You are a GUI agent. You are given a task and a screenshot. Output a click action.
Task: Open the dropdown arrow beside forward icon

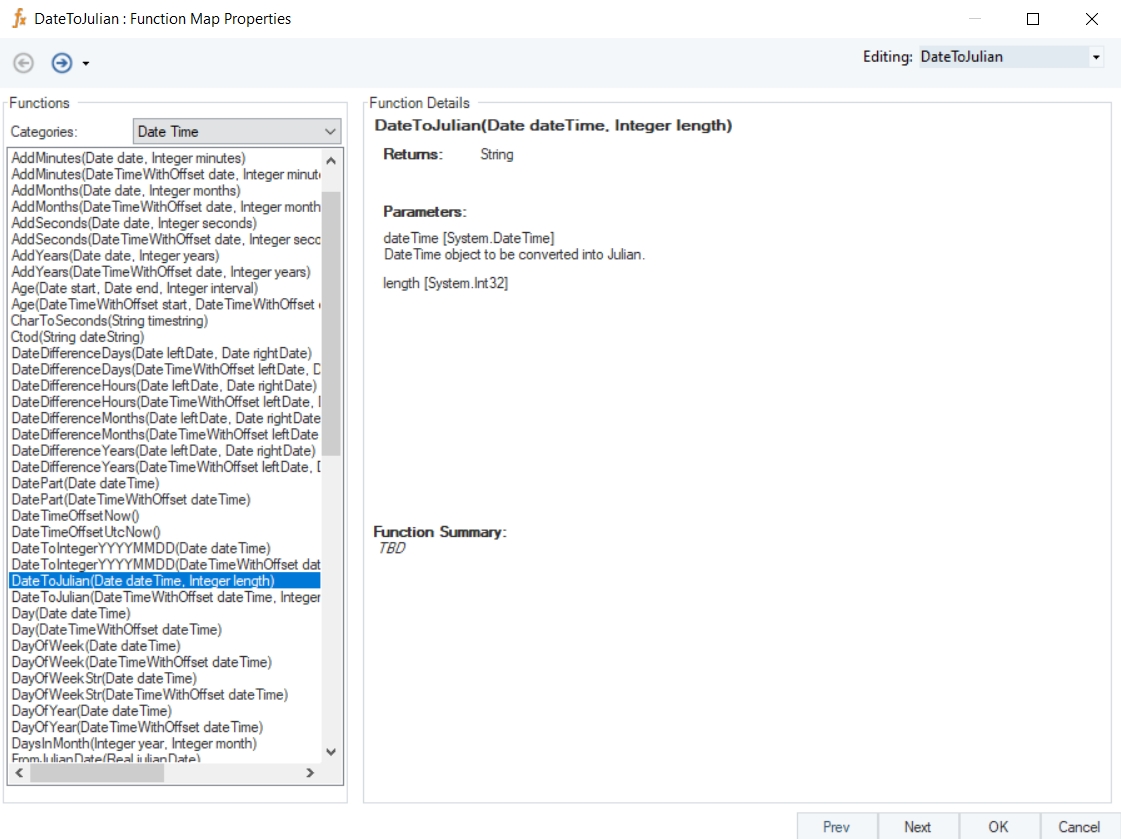tap(86, 64)
